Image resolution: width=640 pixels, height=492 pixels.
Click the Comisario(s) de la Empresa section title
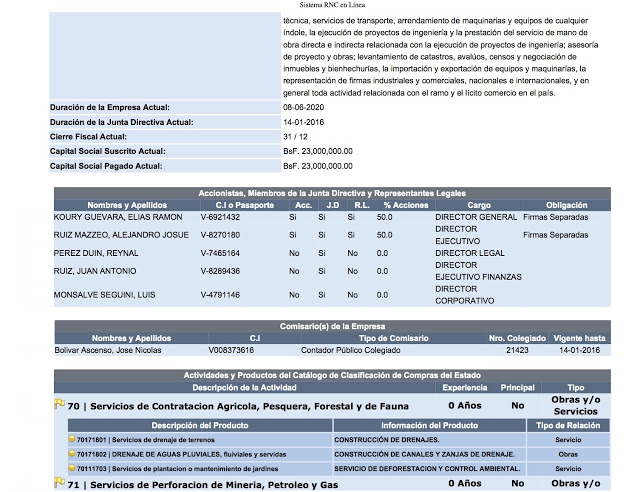point(332,327)
